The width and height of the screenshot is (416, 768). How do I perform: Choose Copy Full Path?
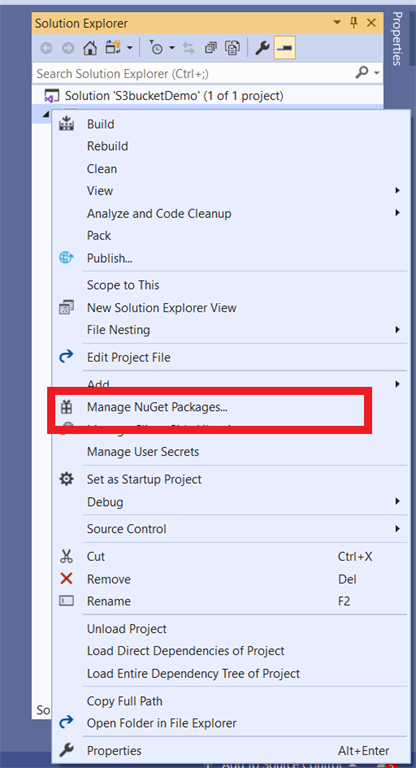(x=124, y=701)
